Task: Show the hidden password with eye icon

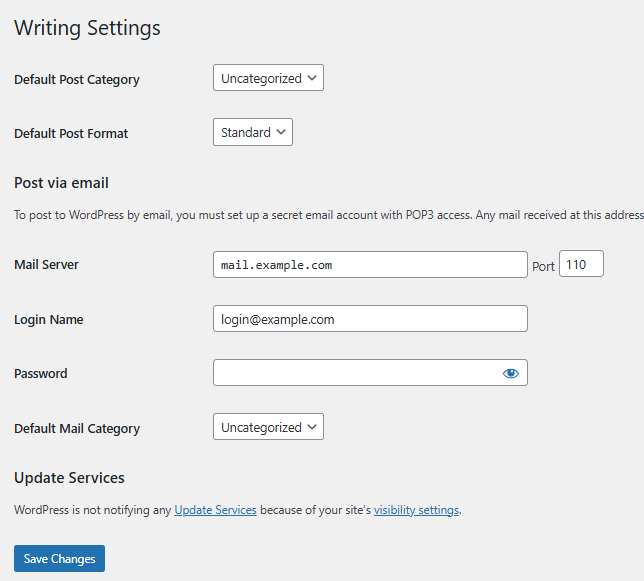Action: [x=511, y=373]
